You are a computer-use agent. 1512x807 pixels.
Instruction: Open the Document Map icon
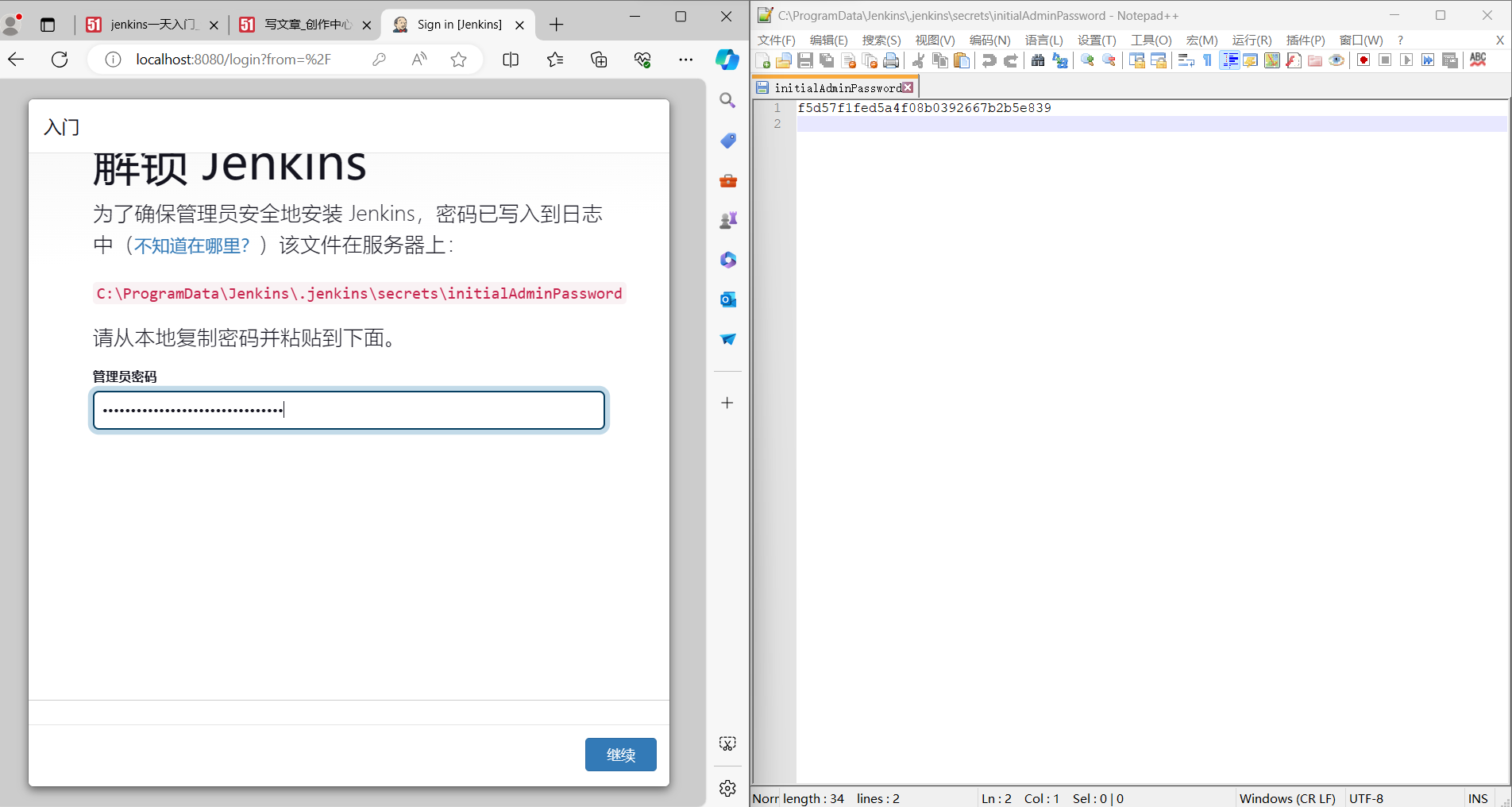(1271, 60)
